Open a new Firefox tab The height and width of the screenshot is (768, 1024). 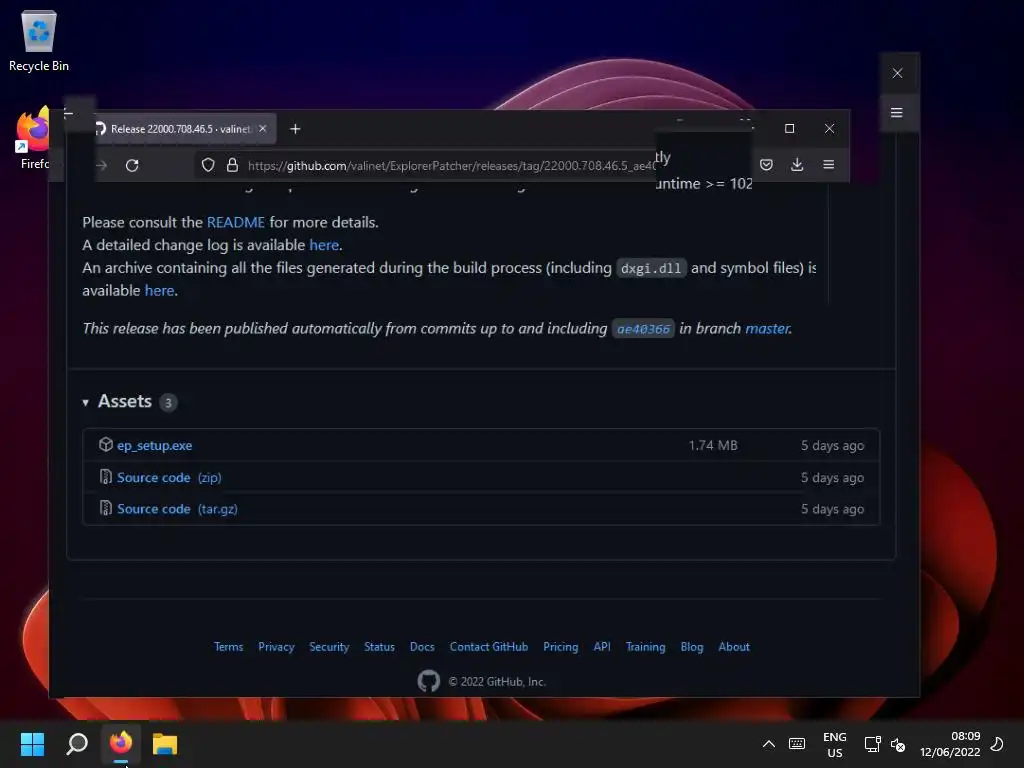point(295,129)
